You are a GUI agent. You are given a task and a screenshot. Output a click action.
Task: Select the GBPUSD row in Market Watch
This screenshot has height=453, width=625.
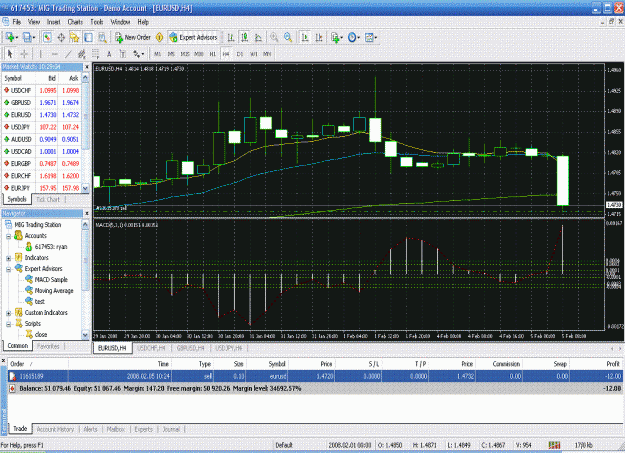point(41,102)
